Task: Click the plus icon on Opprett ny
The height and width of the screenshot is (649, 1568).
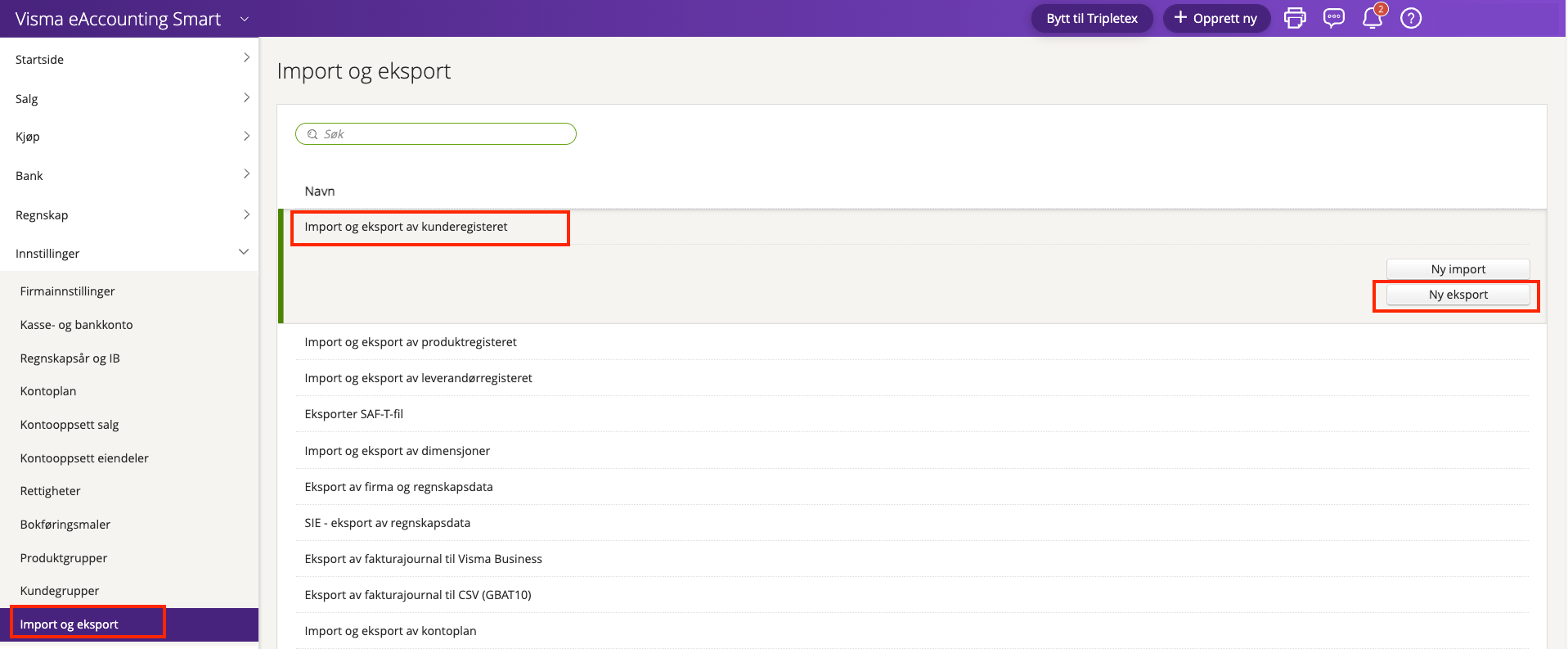Action: (x=1179, y=17)
